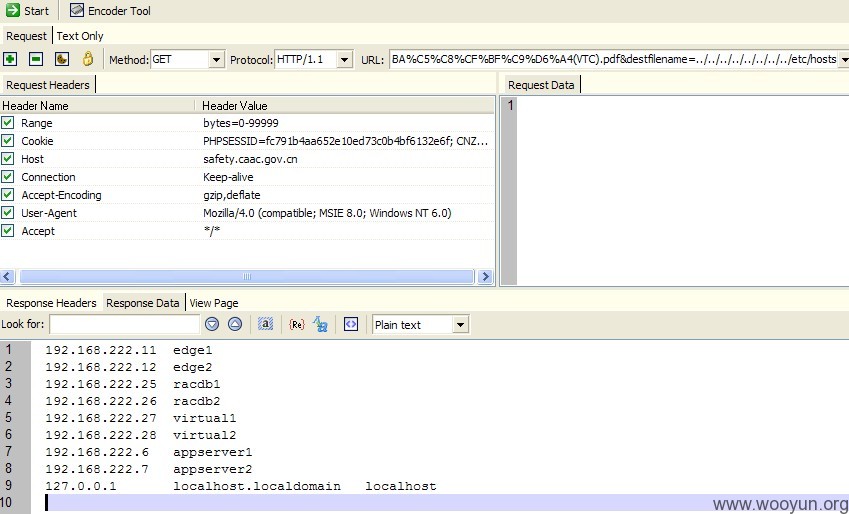Select the bytes=0-99999 Range value
This screenshot has width=849, height=514.
coord(241,123)
